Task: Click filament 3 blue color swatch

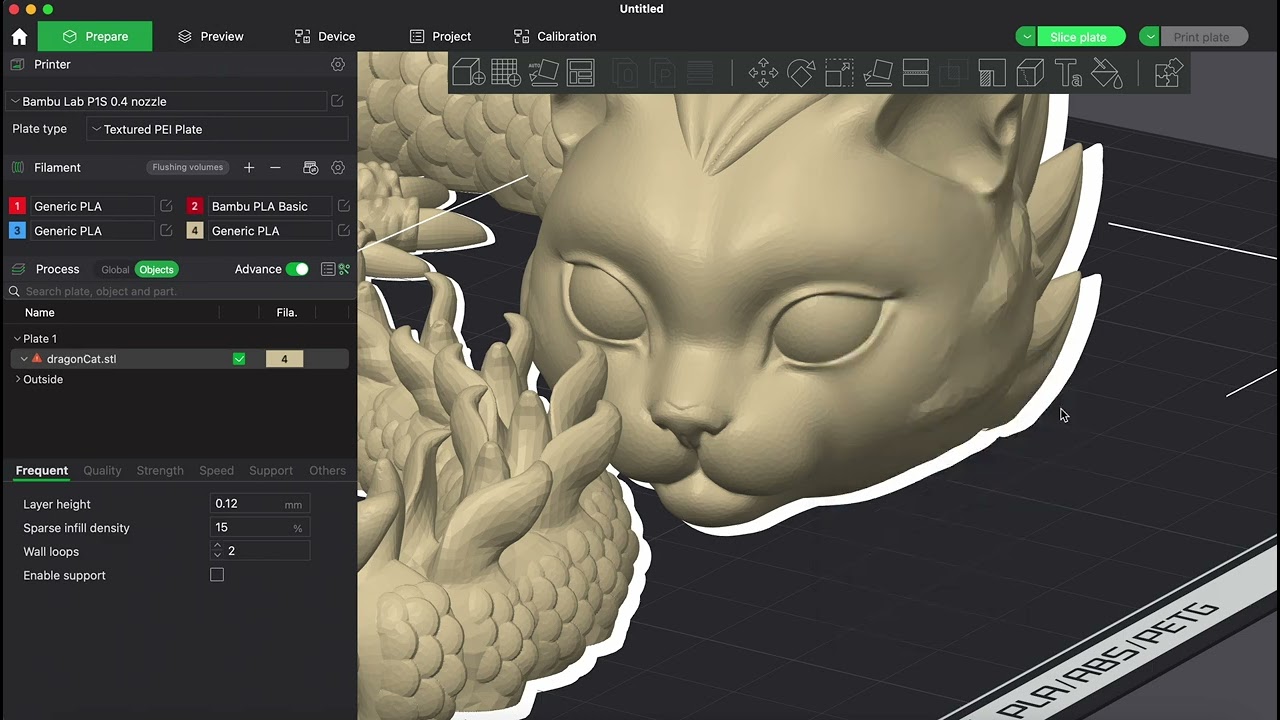Action: pyautogui.click(x=17, y=231)
